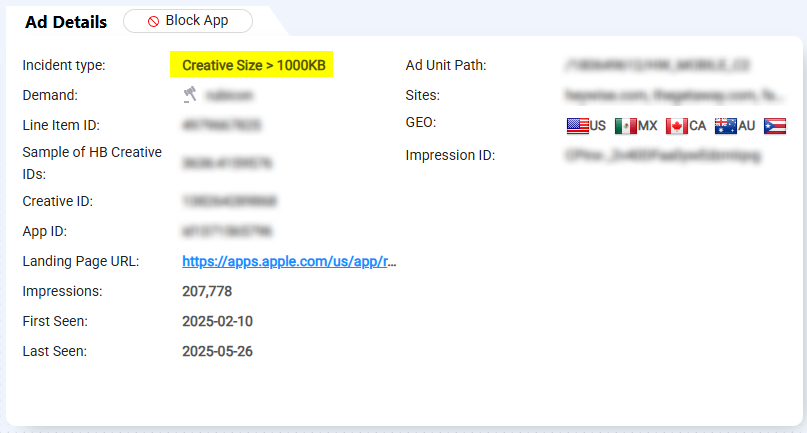This screenshot has height=433, width=807.
Task: Click the blurred Line Item ID value
Action: coord(222,125)
